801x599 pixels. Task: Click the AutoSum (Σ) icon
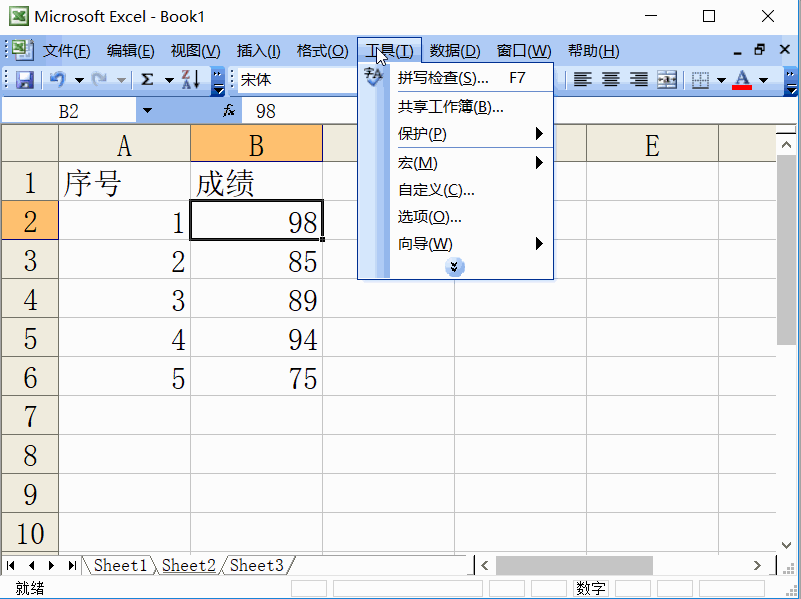[146, 80]
